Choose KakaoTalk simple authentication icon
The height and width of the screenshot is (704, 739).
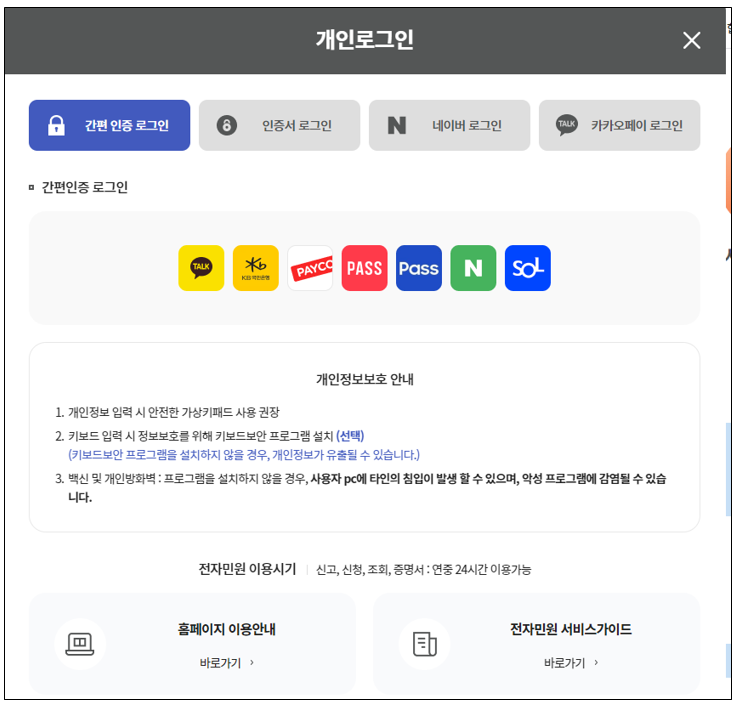coord(201,268)
